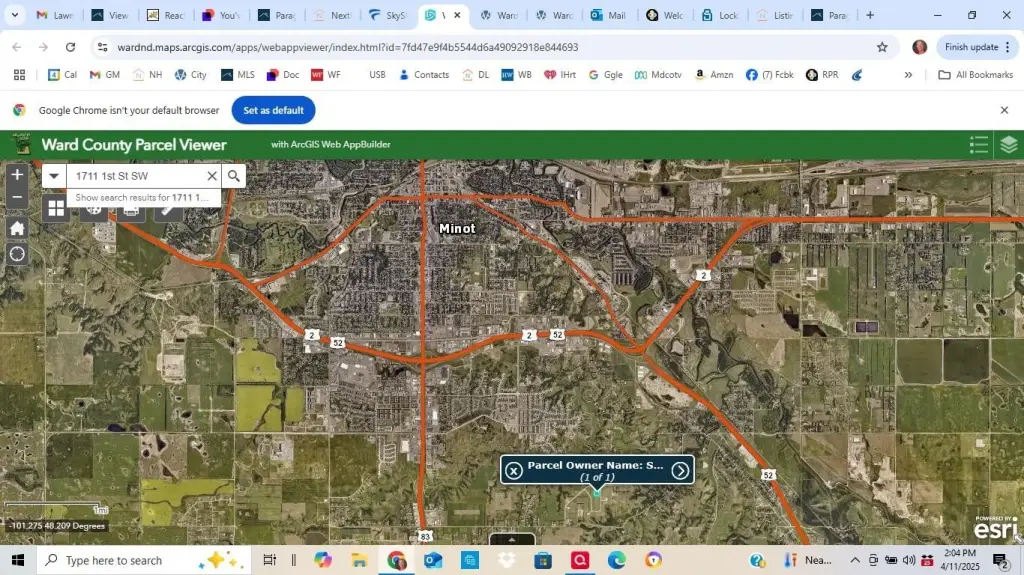
Task: Zoom out on the parcel map
Action: click(x=17, y=197)
